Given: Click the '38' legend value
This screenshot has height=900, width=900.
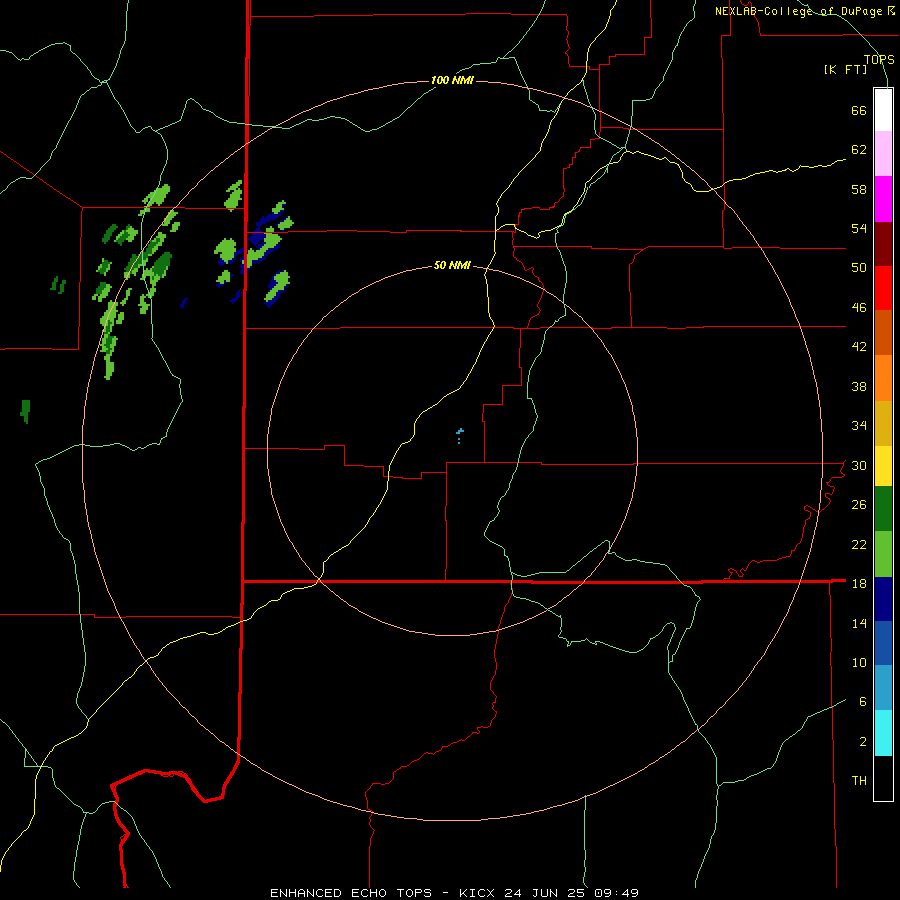Looking at the screenshot, I should [x=859, y=386].
